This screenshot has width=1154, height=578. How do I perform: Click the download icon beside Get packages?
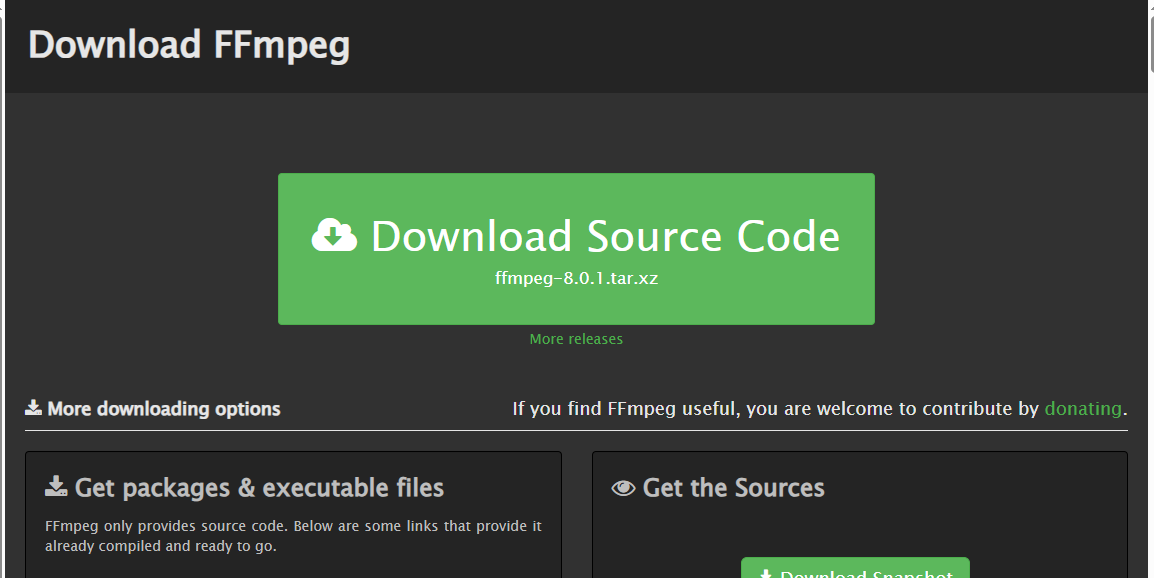[x=56, y=486]
